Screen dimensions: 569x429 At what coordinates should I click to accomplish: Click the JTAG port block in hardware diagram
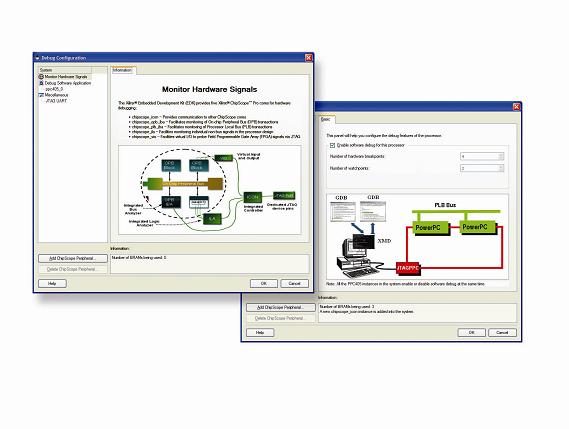284,196
